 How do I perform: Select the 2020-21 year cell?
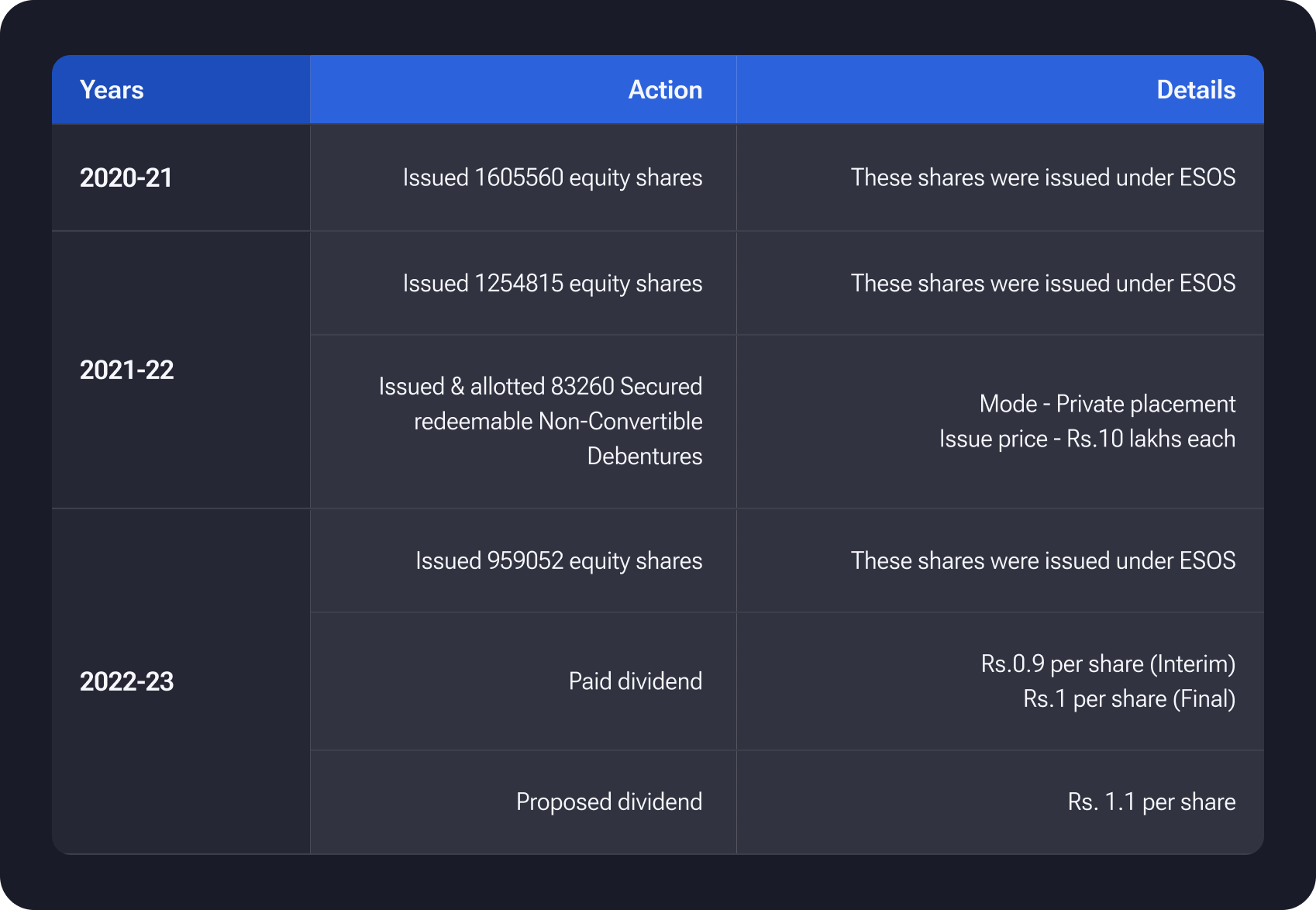pos(126,178)
